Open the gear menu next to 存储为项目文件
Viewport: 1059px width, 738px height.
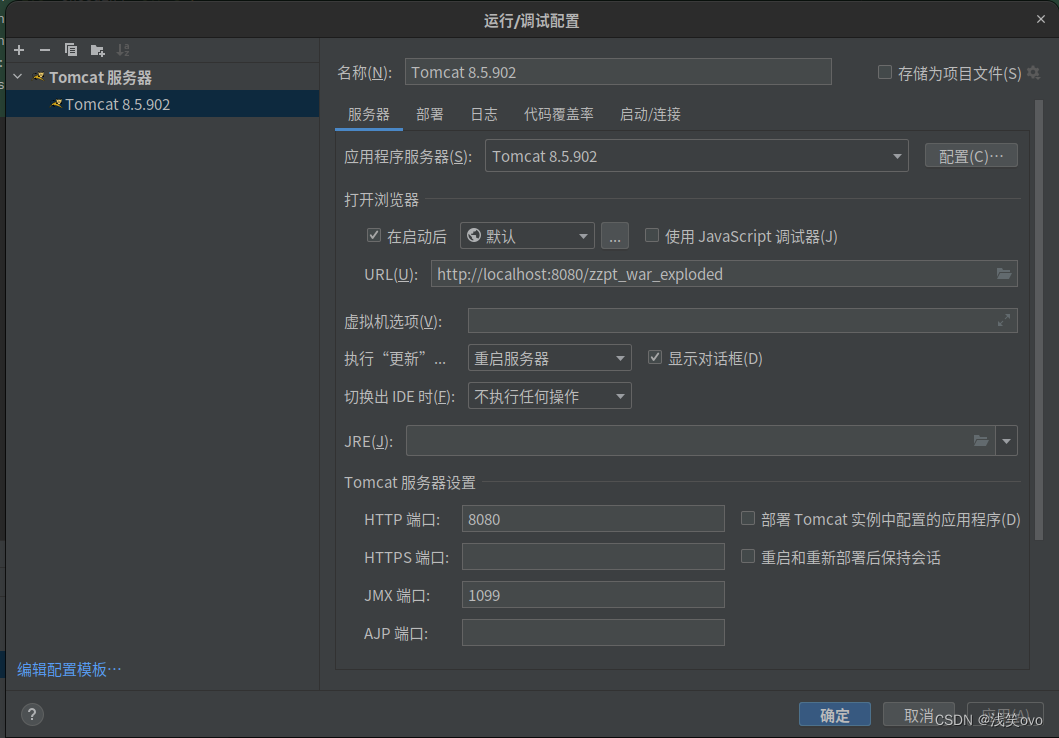pos(1035,71)
